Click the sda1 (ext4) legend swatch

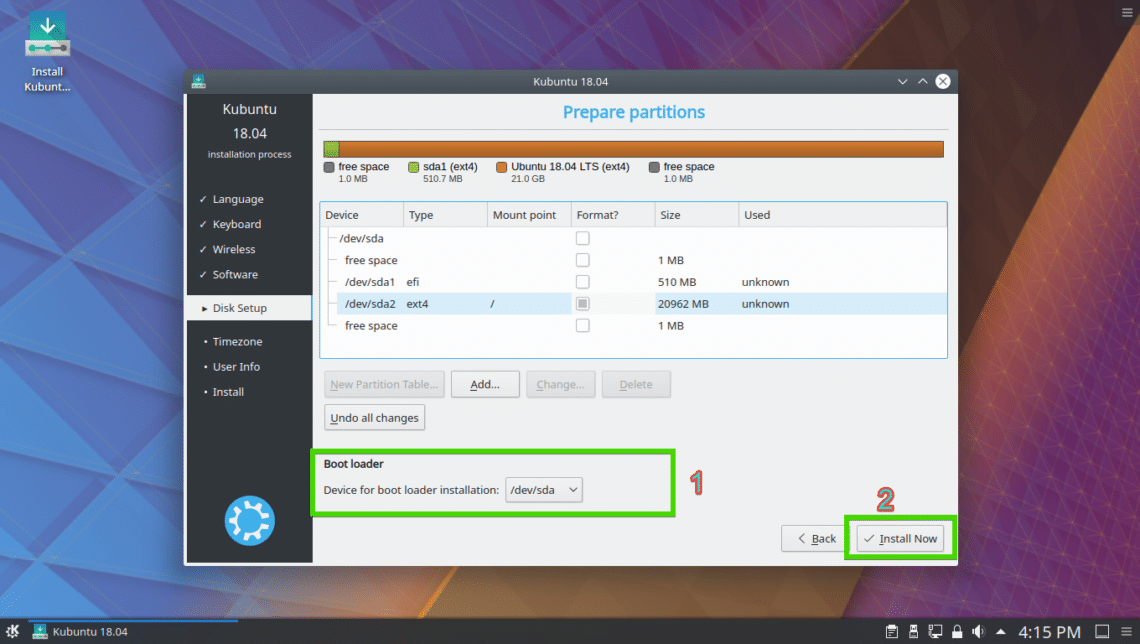point(414,167)
